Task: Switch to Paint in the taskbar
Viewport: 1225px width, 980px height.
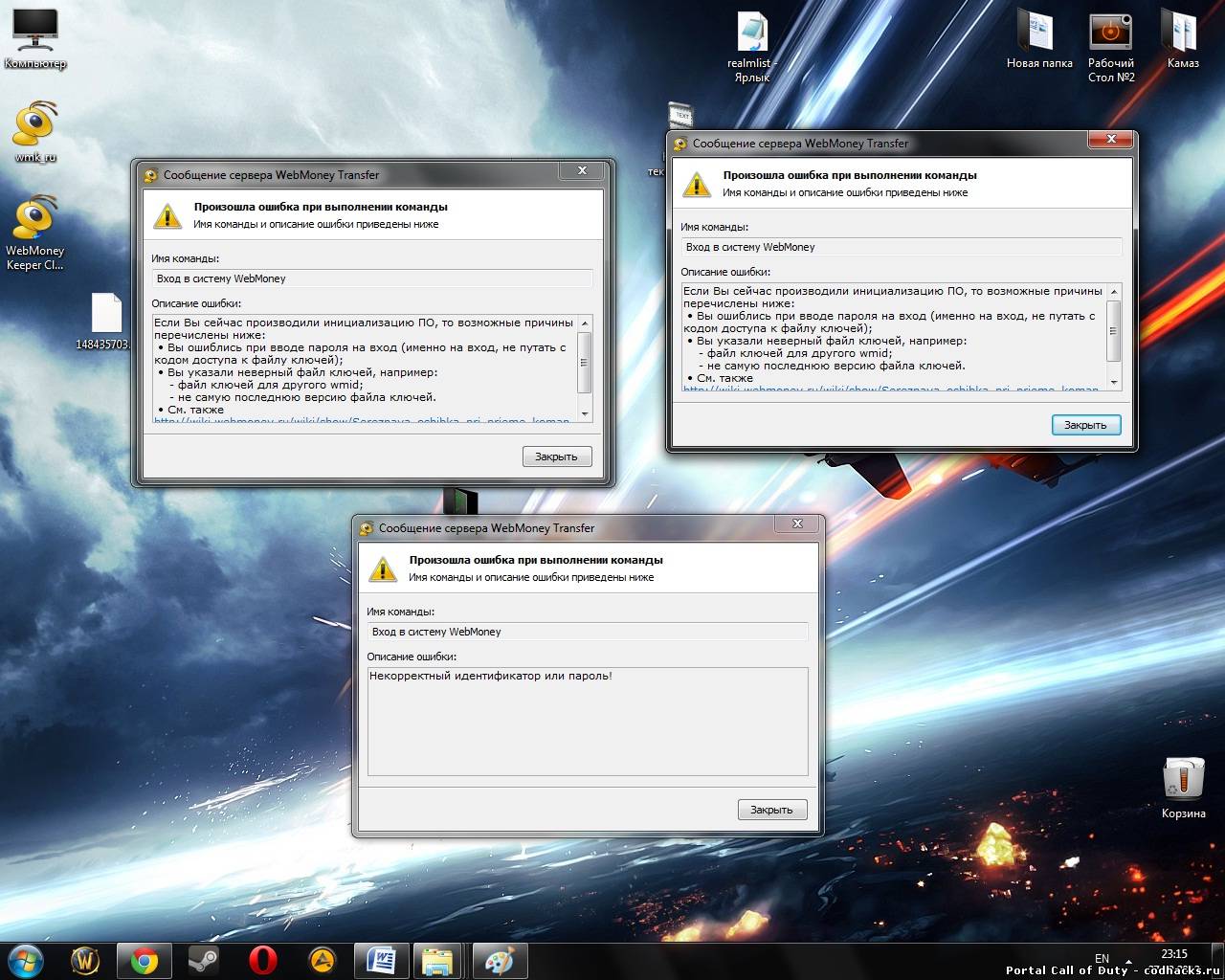Action: (x=499, y=960)
